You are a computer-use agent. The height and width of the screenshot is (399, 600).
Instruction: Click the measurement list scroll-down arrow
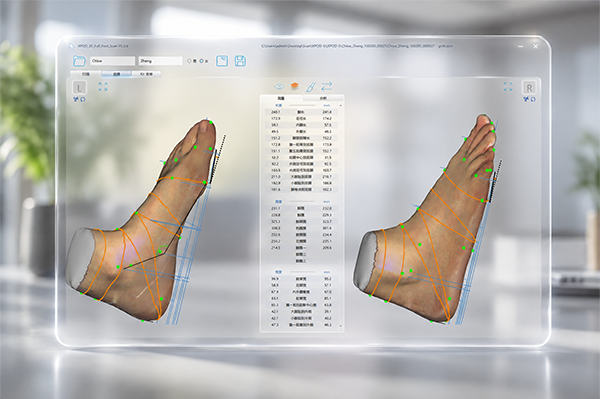[341, 326]
